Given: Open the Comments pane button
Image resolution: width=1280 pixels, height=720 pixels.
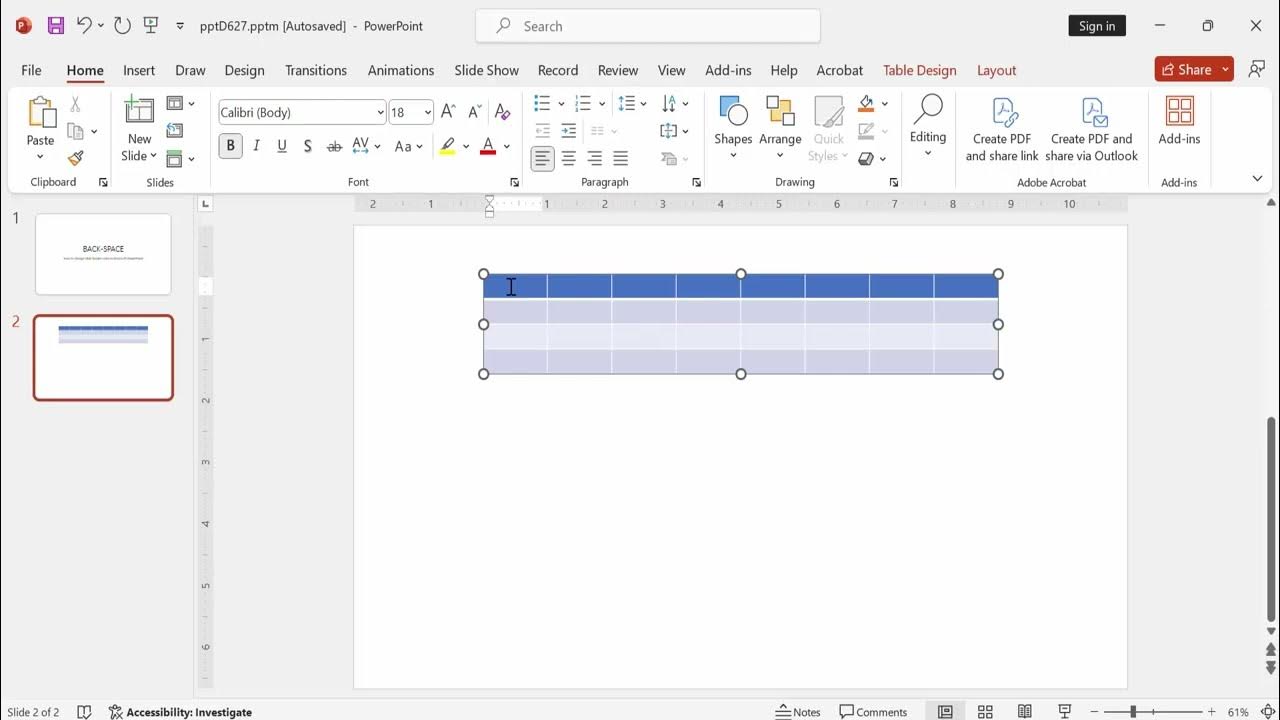Looking at the screenshot, I should coord(873,712).
